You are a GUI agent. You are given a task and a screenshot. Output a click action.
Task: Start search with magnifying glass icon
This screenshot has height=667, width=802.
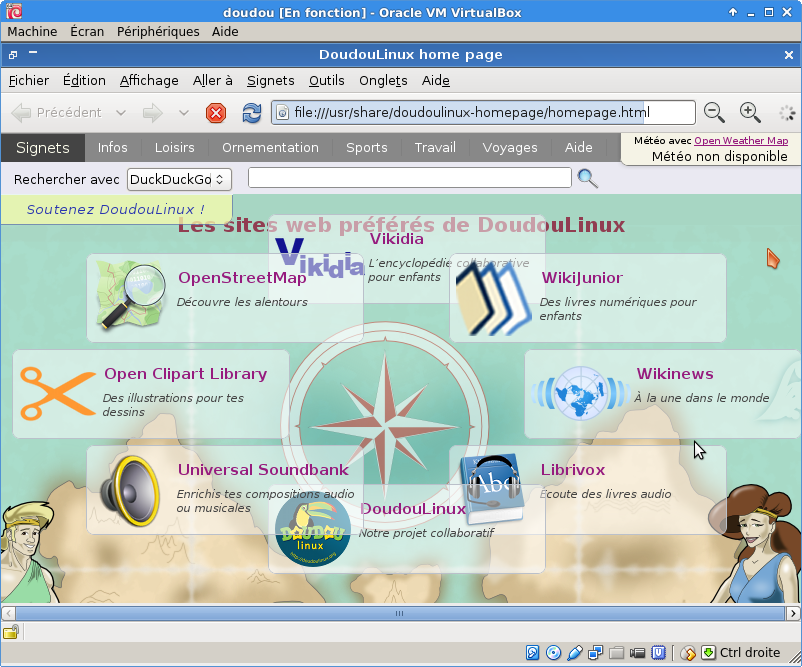pos(587,179)
